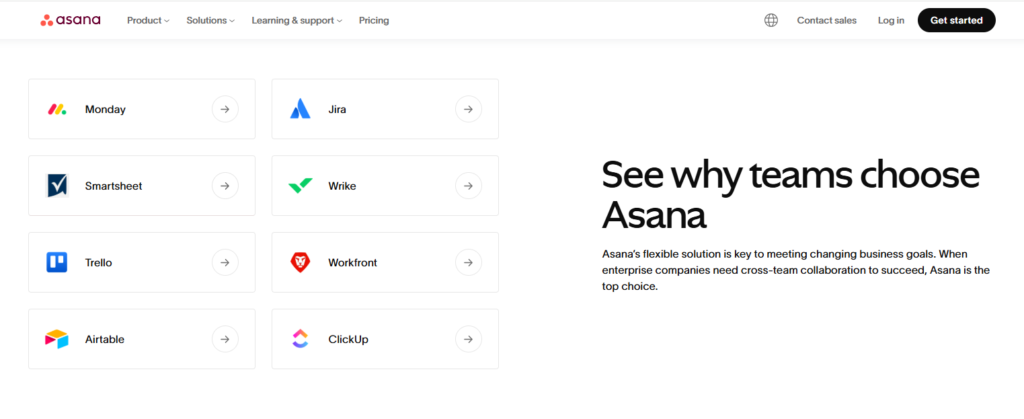Expand the Learning & support menu
The image size is (1024, 419).
pyautogui.click(x=296, y=20)
